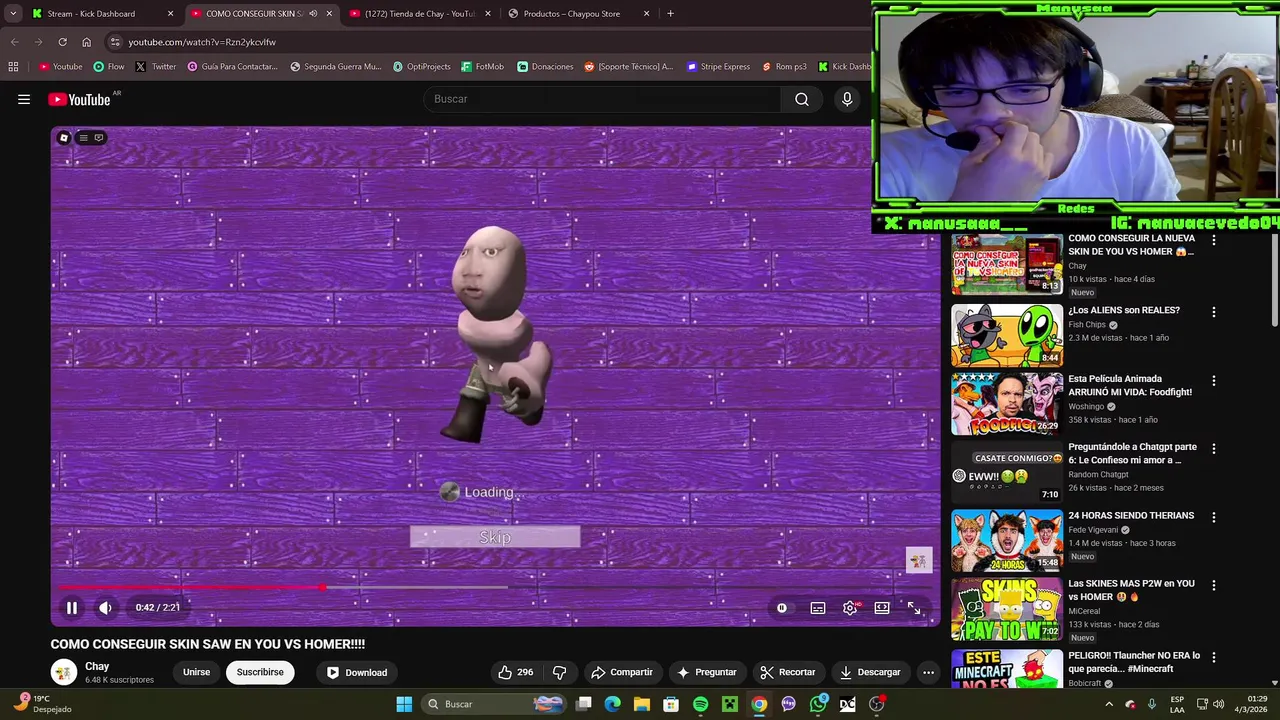Image resolution: width=1280 pixels, height=720 pixels.
Task: Mute the video with the volume icon
Action: [x=105, y=607]
